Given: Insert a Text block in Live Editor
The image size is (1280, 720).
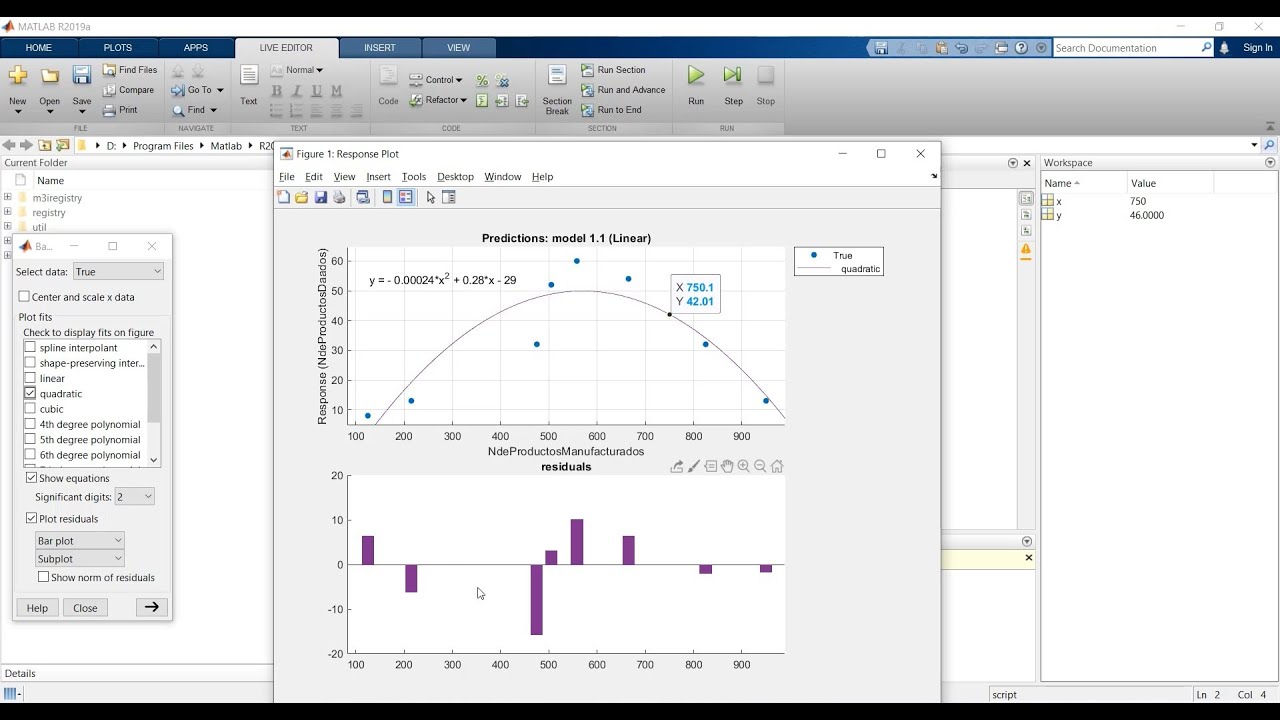Looking at the screenshot, I should point(249,85).
